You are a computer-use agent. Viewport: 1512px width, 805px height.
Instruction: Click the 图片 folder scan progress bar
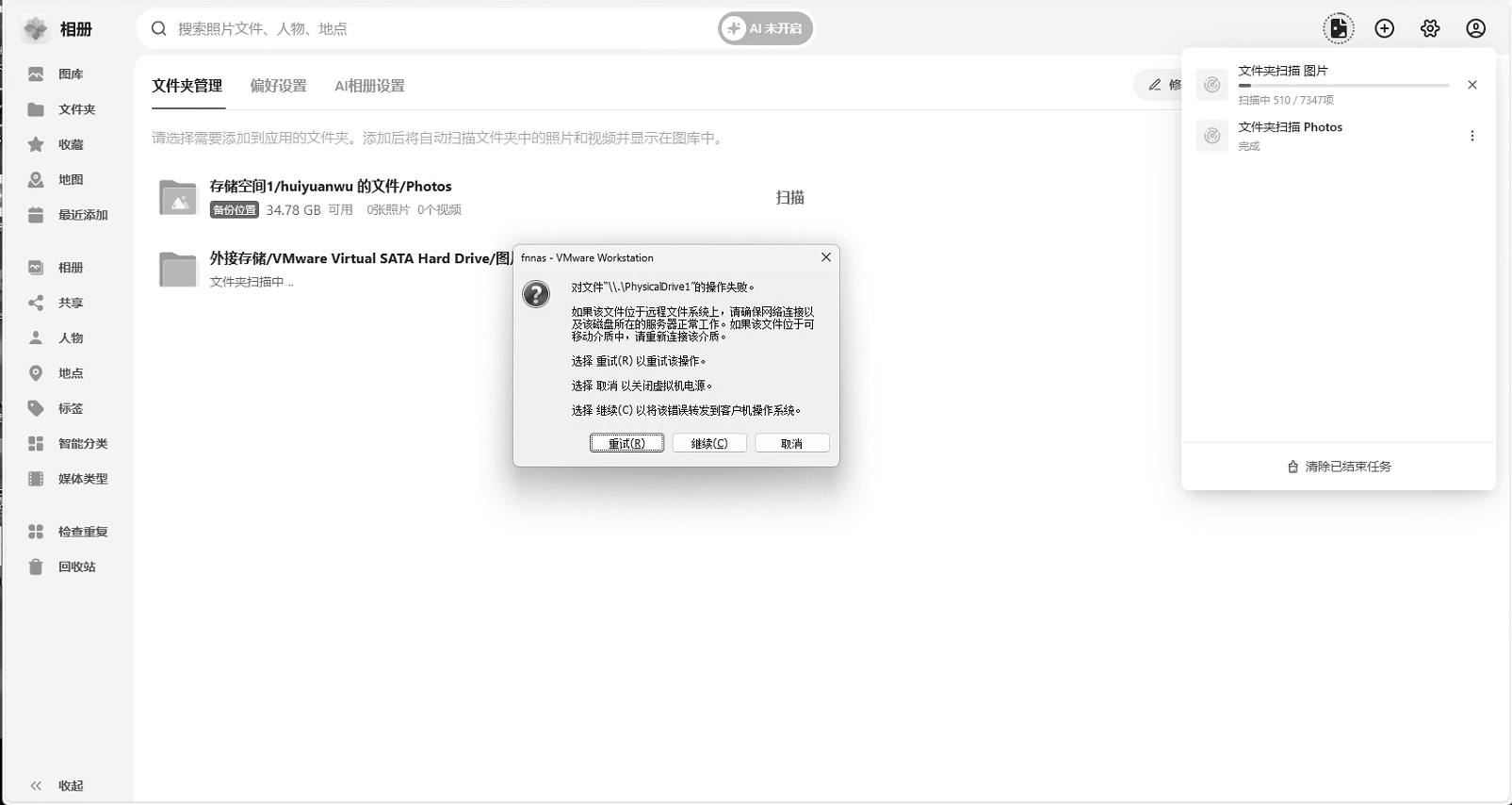pyautogui.click(x=1342, y=86)
